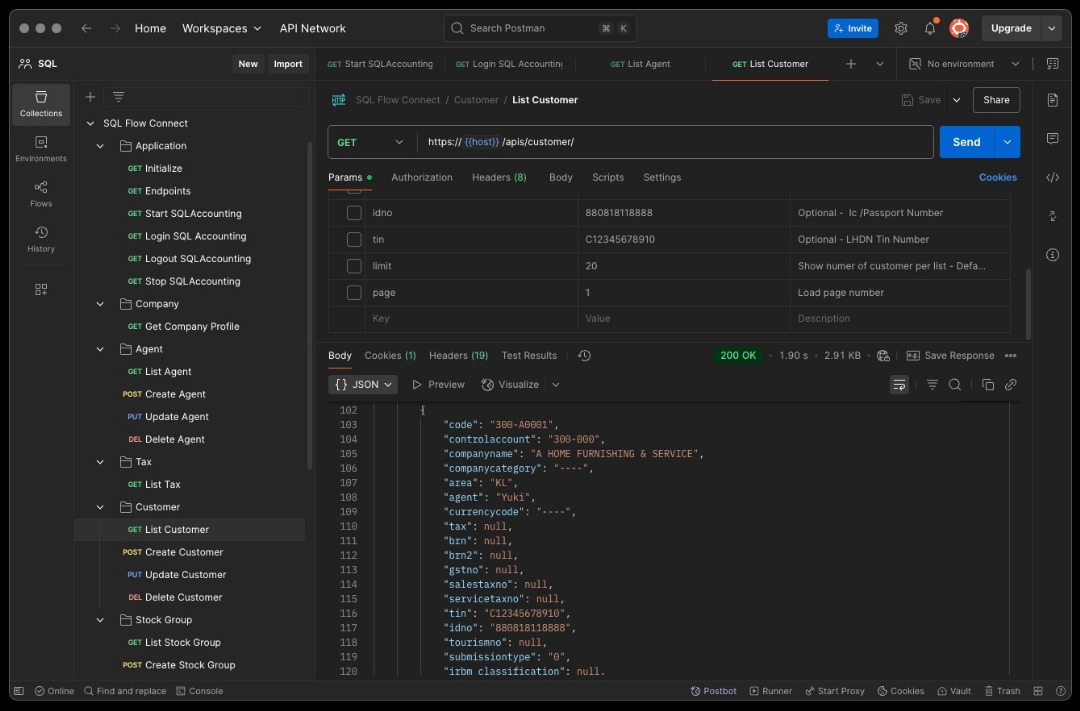Switch to the List Agent tab
Viewport: 1080px width, 711px height.
(641, 64)
